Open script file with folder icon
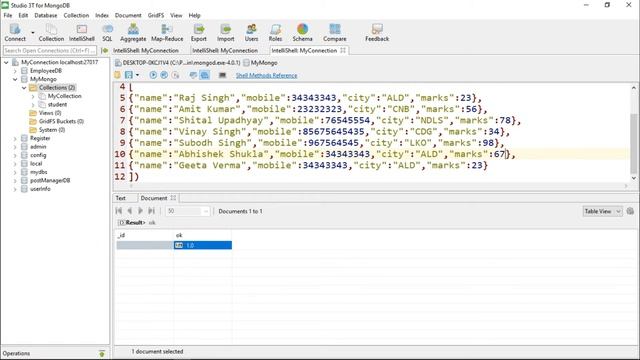 click(118, 75)
